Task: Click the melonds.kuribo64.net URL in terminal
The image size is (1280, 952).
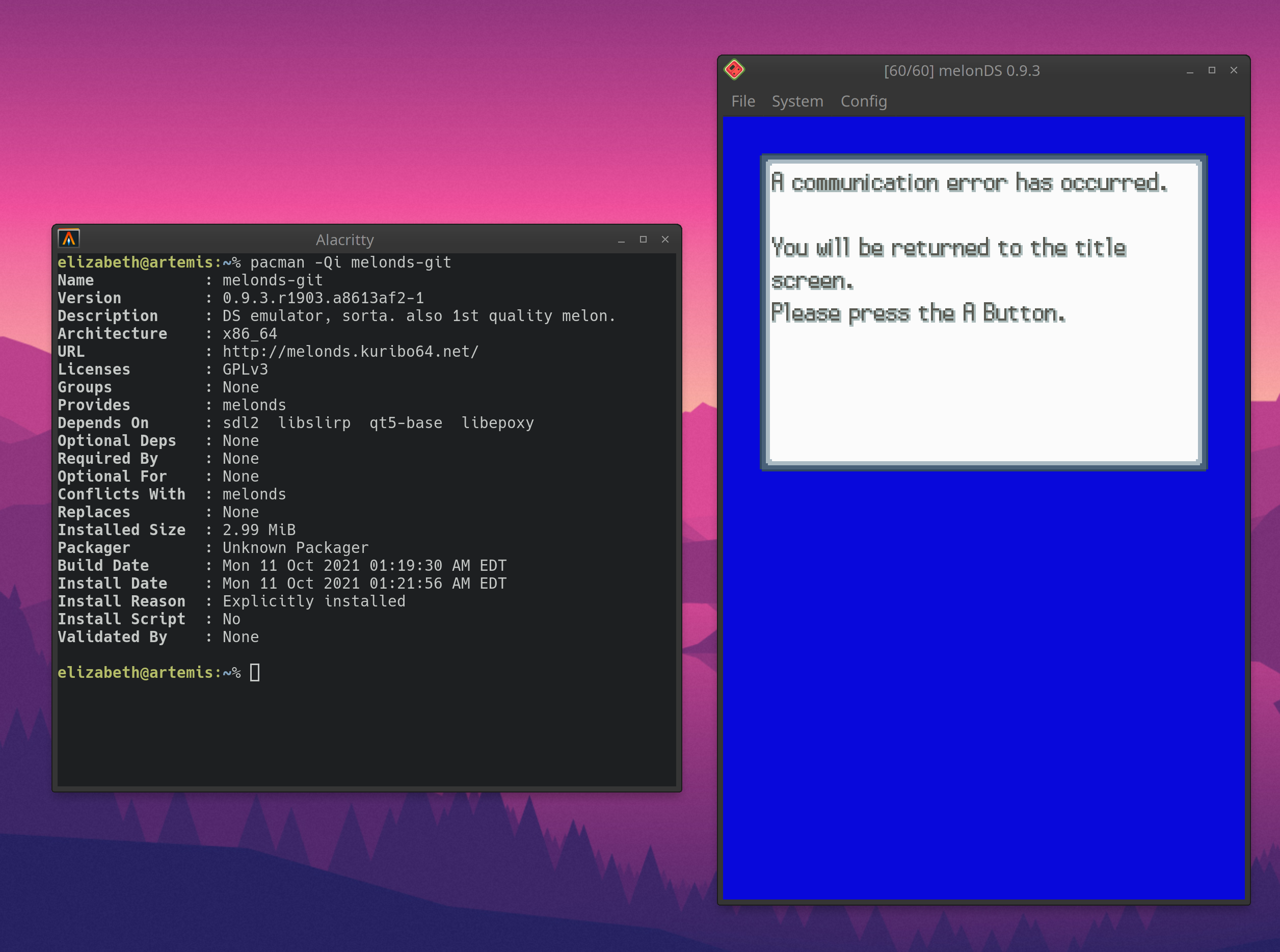Action: point(350,352)
